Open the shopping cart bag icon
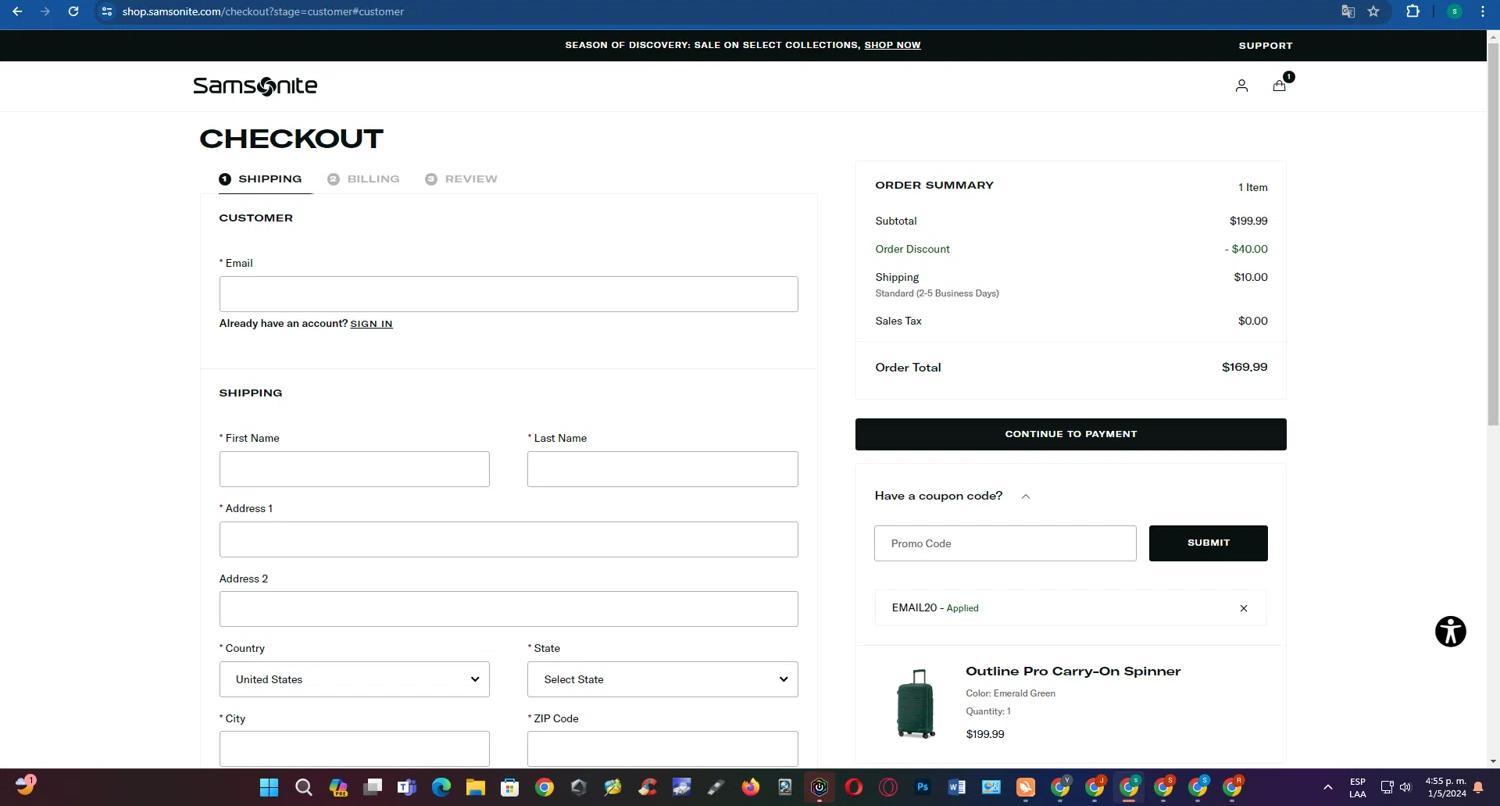 [x=1279, y=85]
